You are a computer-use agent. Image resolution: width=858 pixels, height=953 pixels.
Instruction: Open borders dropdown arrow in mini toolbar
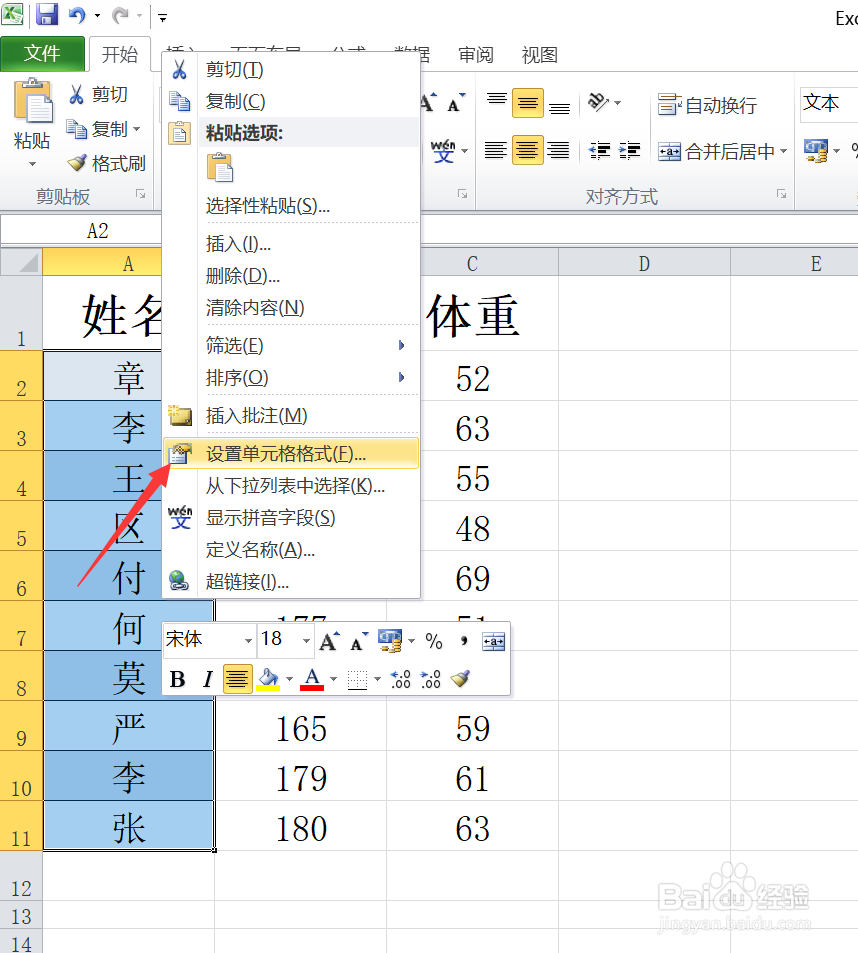click(377, 679)
